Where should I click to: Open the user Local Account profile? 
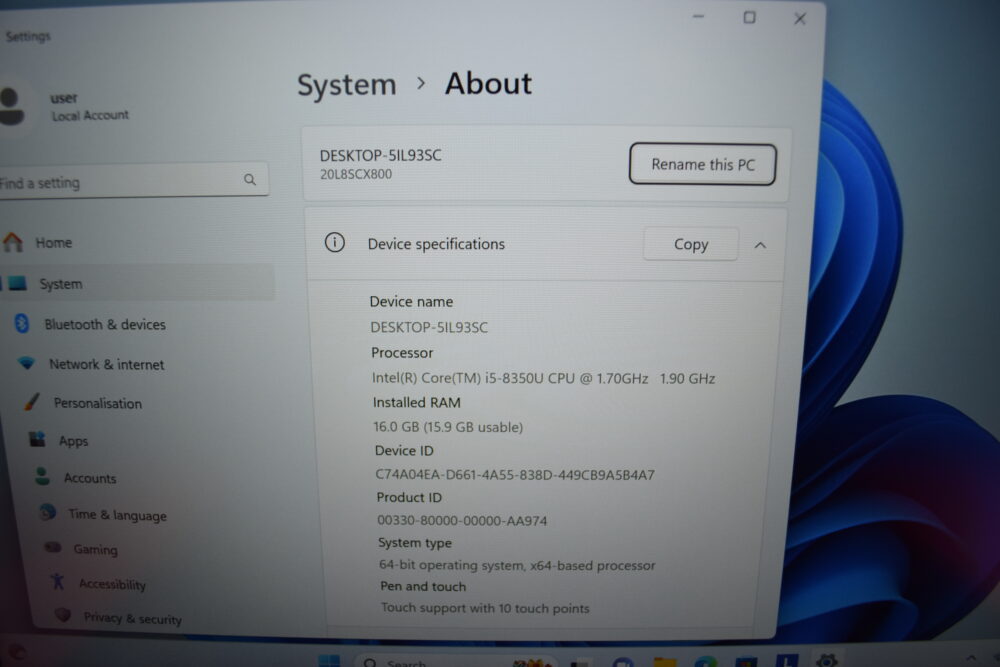[89, 106]
